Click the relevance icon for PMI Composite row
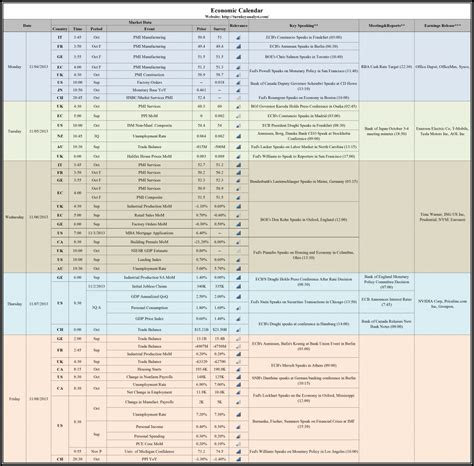The width and height of the screenshot is (474, 466). 238,197
